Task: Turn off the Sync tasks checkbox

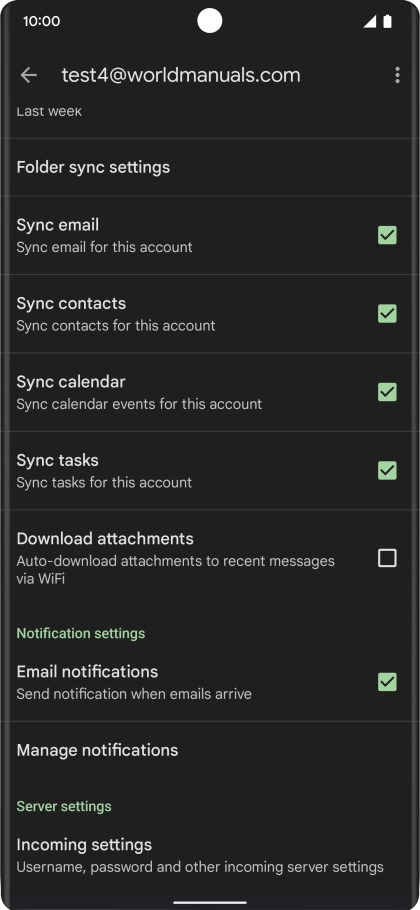Action: [x=388, y=470]
